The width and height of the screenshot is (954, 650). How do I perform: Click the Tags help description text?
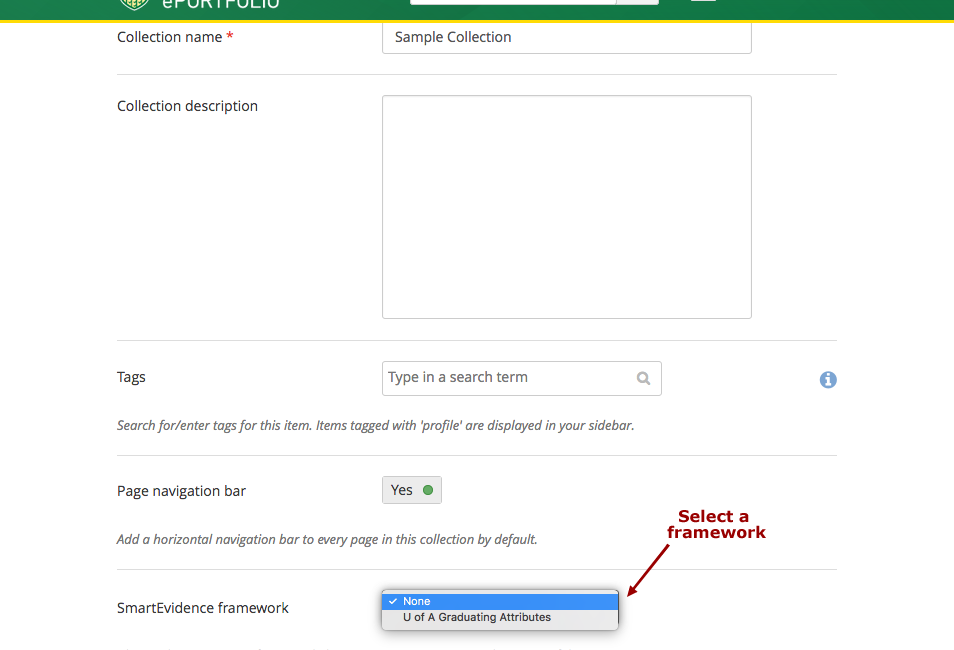(375, 425)
